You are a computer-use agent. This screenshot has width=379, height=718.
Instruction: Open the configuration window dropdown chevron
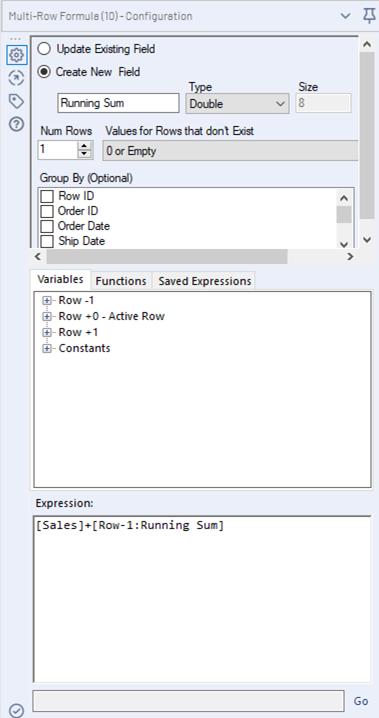click(x=346, y=16)
